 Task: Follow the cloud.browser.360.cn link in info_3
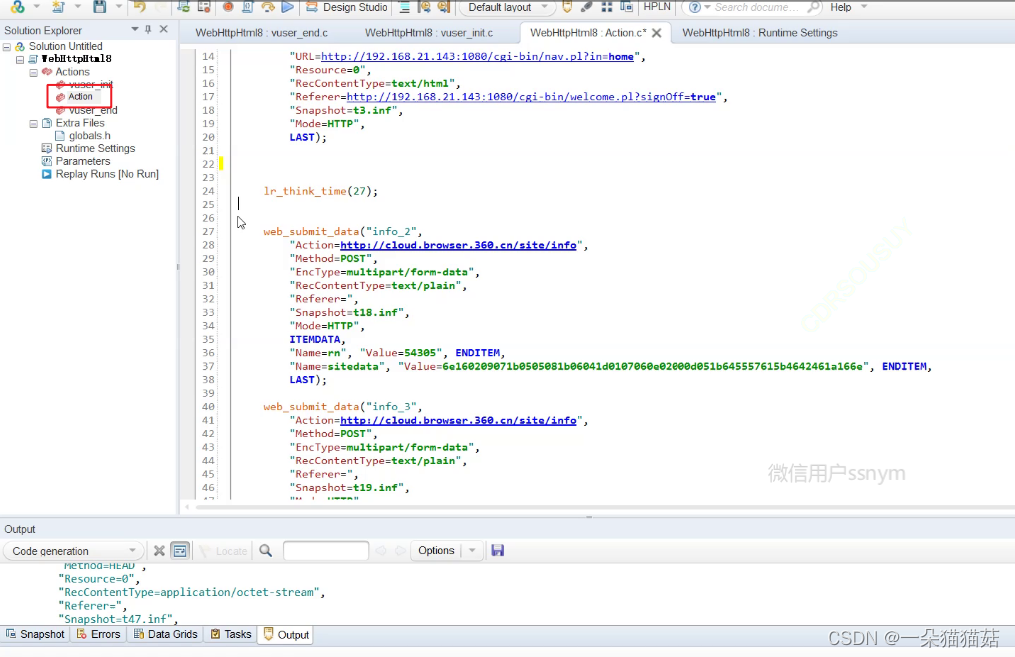coord(458,420)
